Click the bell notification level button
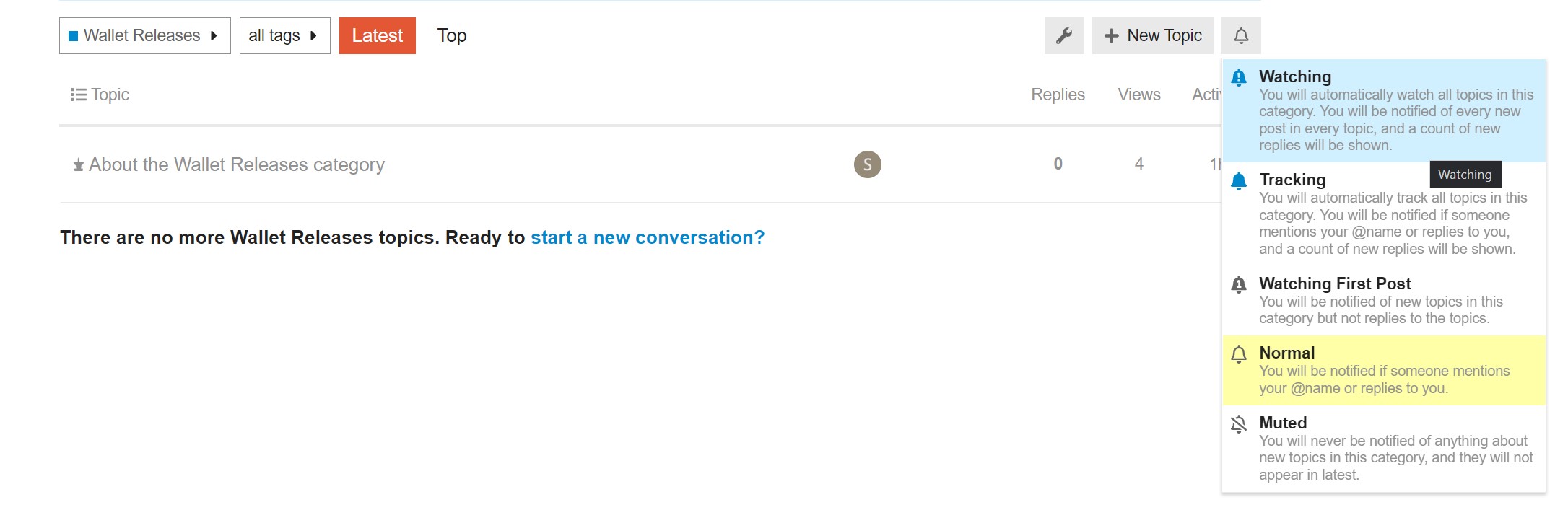This screenshot has height=523, width=1568. 1241,35
